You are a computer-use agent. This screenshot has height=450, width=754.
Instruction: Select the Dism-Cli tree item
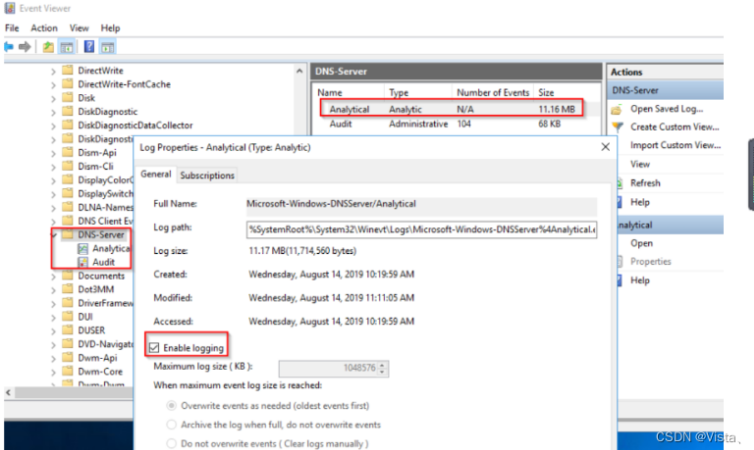(x=96, y=166)
